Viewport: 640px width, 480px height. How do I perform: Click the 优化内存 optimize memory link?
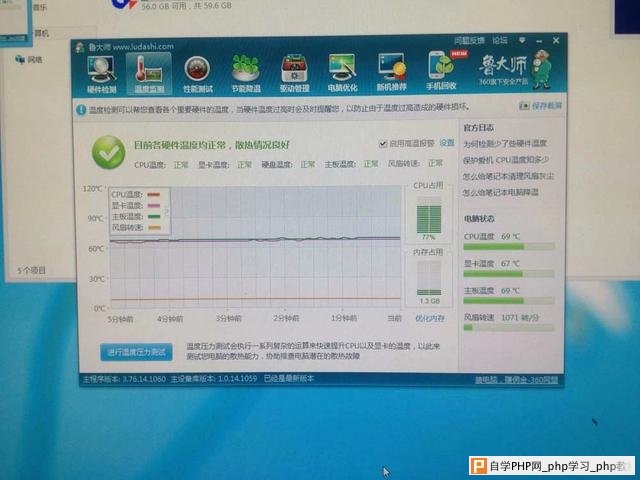point(429,318)
